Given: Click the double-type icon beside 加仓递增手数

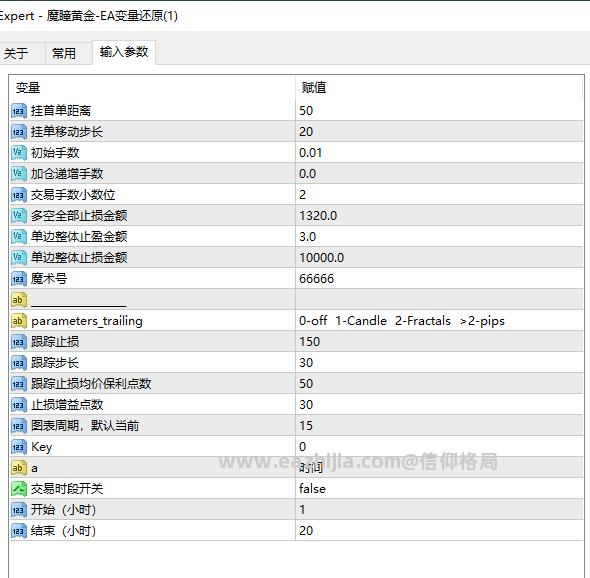Looking at the screenshot, I should (19, 174).
